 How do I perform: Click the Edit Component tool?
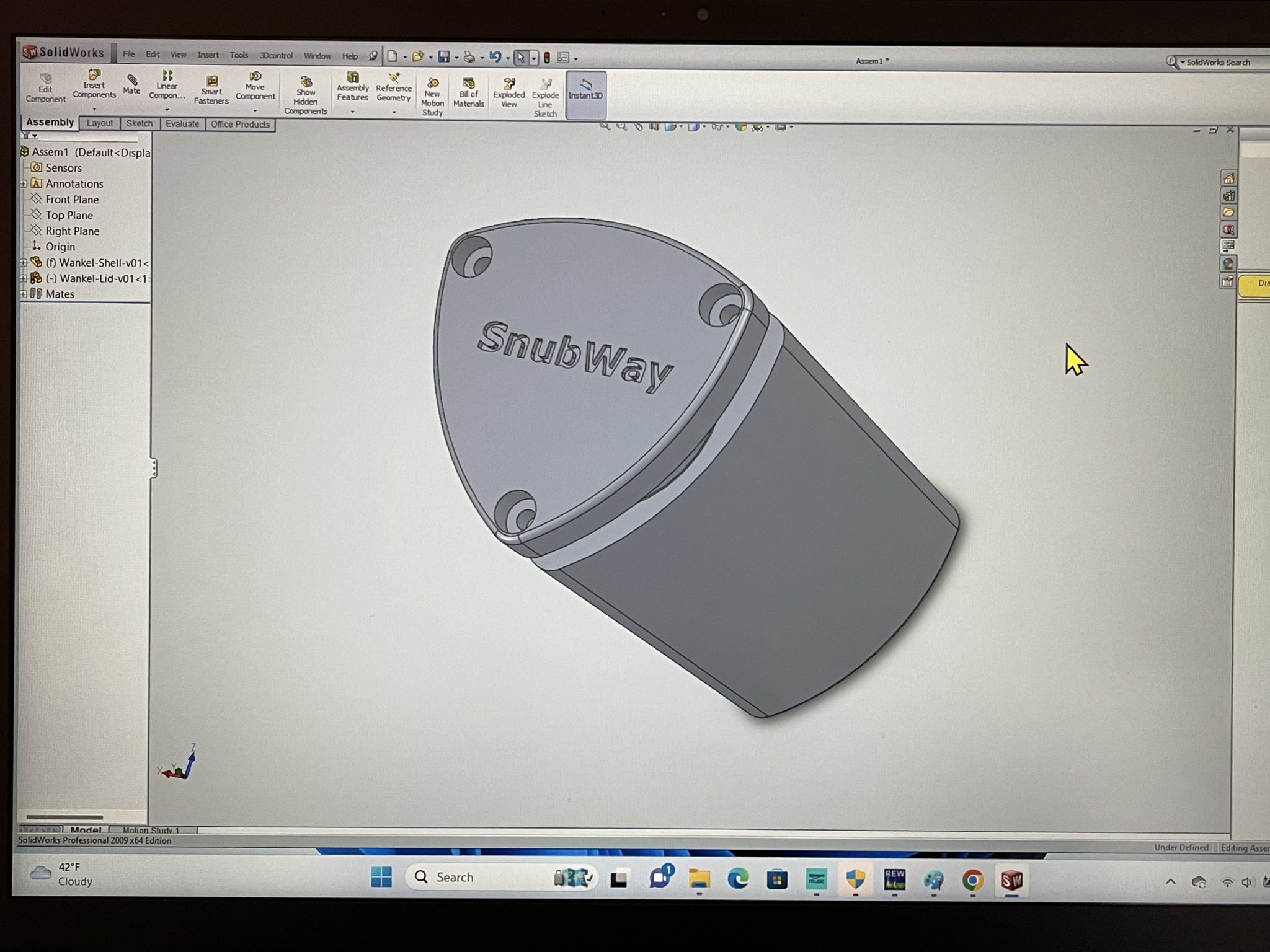click(45, 88)
